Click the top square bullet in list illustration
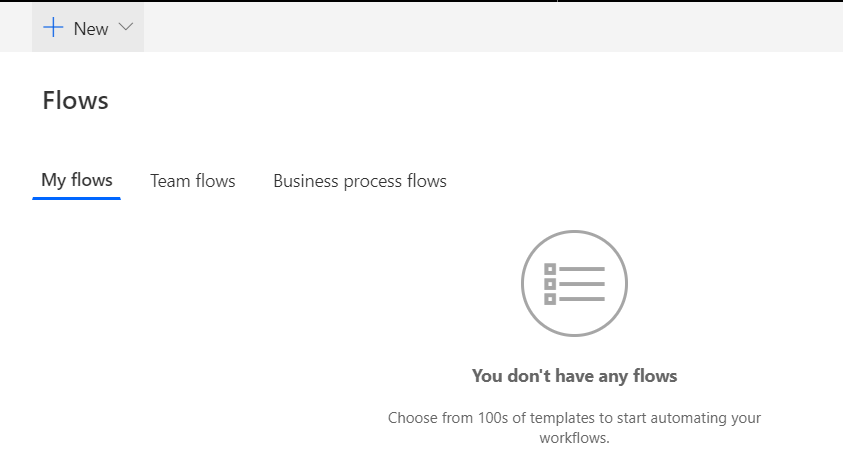Screen dimensions: 843x472 point(550,269)
